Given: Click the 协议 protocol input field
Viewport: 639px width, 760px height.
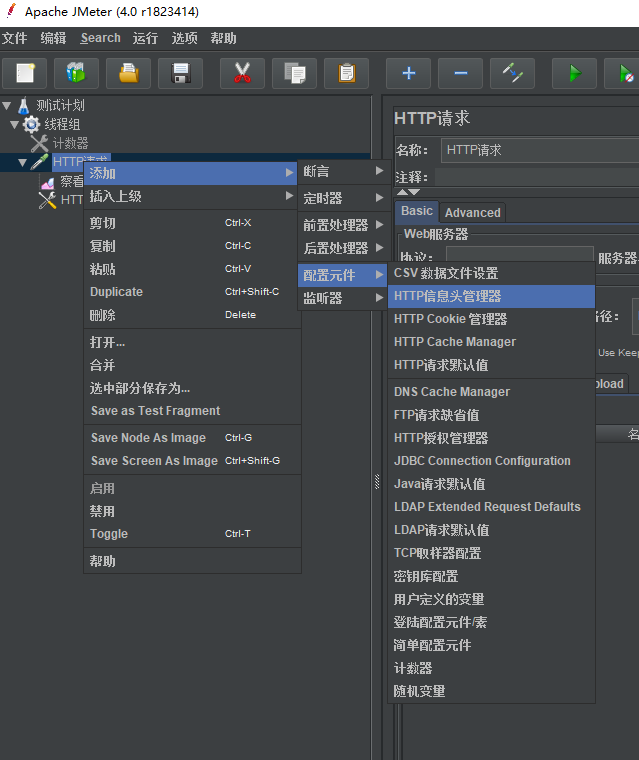Looking at the screenshot, I should tap(520, 255).
